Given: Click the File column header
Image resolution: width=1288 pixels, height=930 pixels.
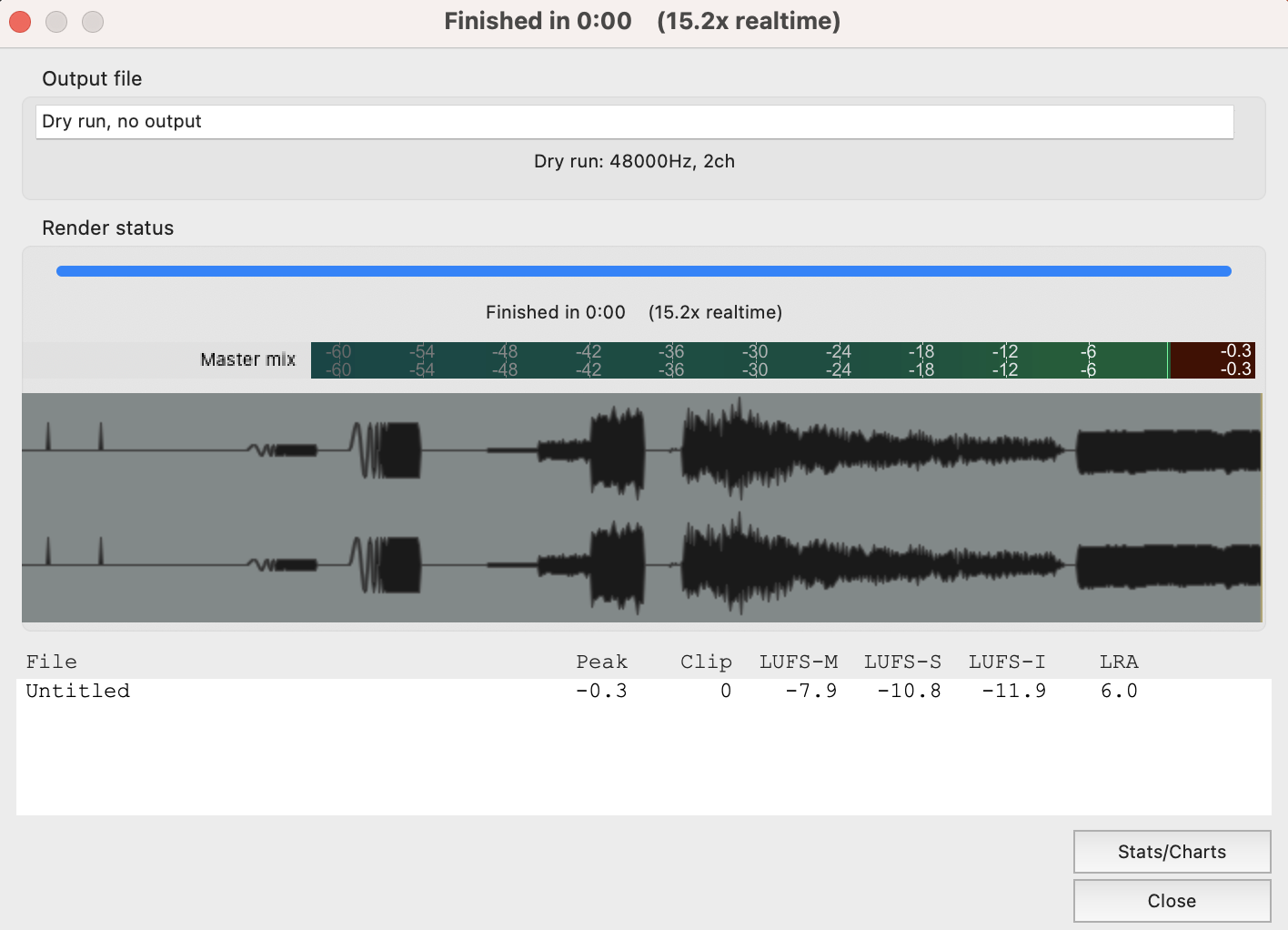Looking at the screenshot, I should [52, 662].
